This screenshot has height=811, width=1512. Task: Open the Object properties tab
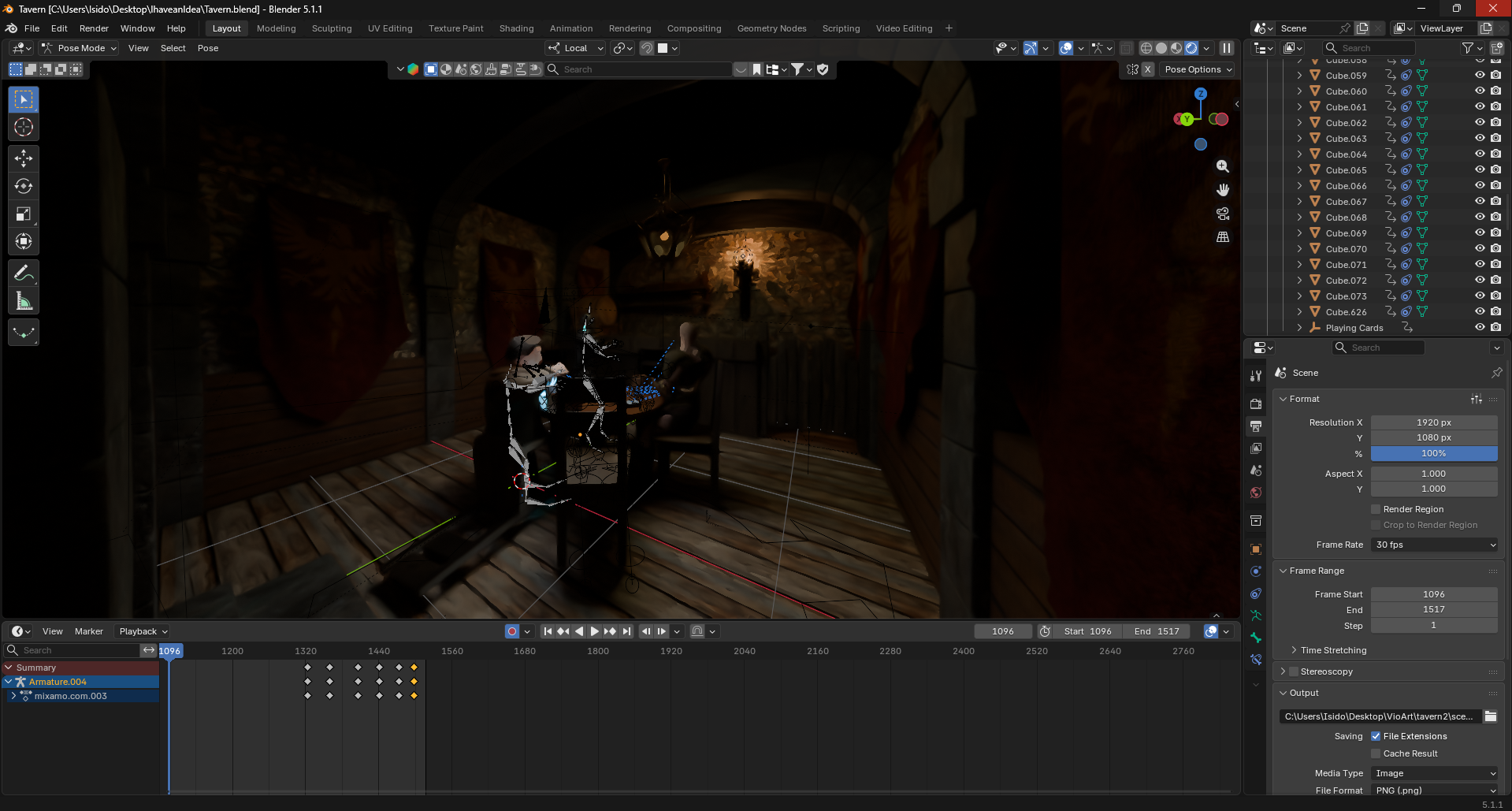point(1256,549)
